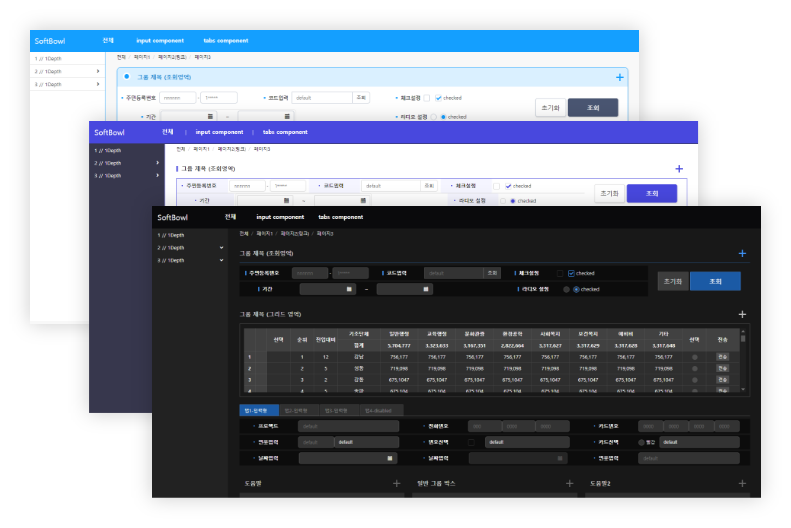Screen dimensions: 791x528
Task: Open input component menu in the dark window
Action: point(280,217)
